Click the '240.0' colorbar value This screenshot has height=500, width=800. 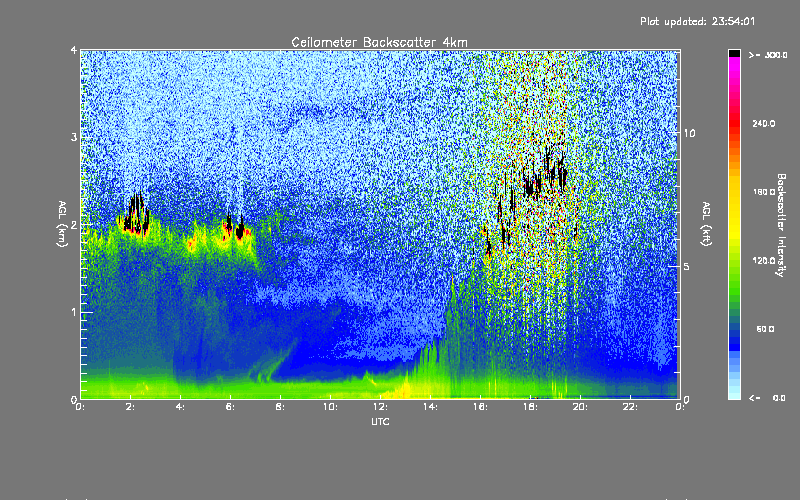click(x=764, y=123)
